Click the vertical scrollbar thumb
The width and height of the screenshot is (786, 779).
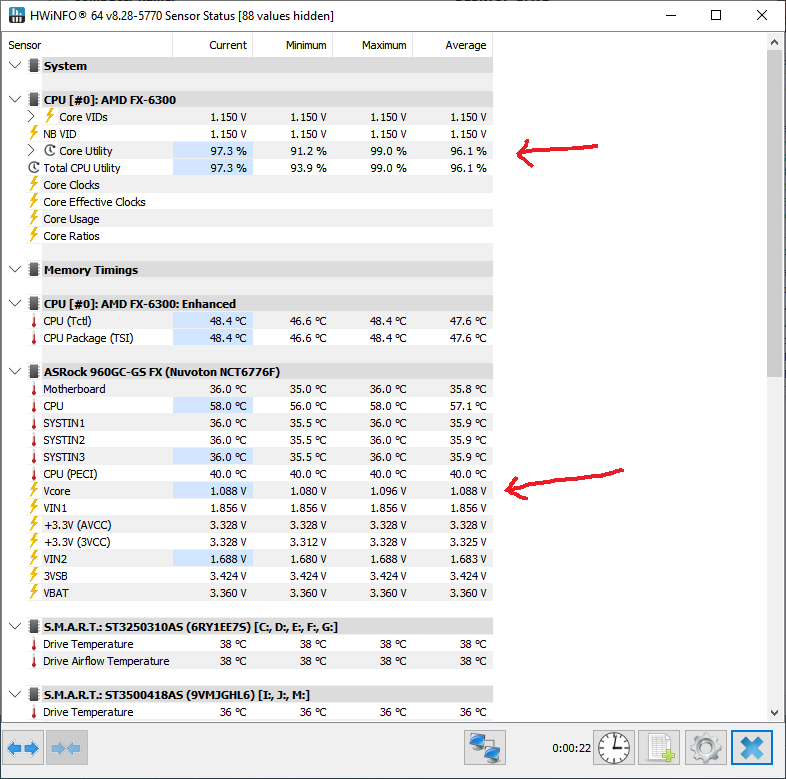point(774,214)
